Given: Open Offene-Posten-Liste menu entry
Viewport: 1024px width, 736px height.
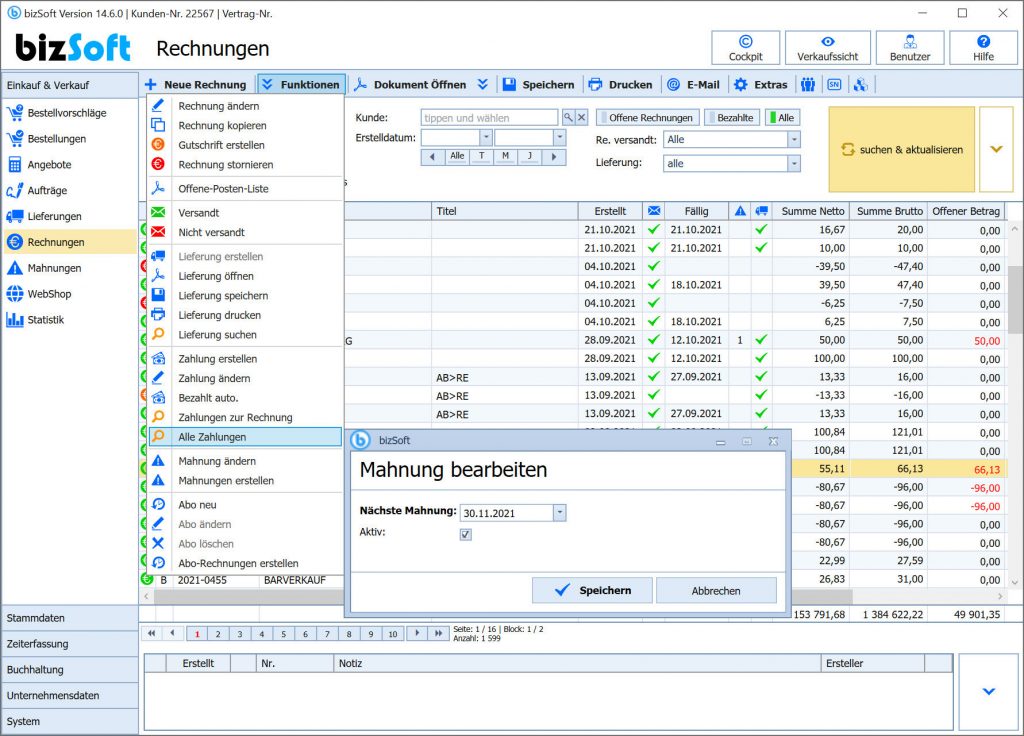Looking at the screenshot, I should point(223,189).
